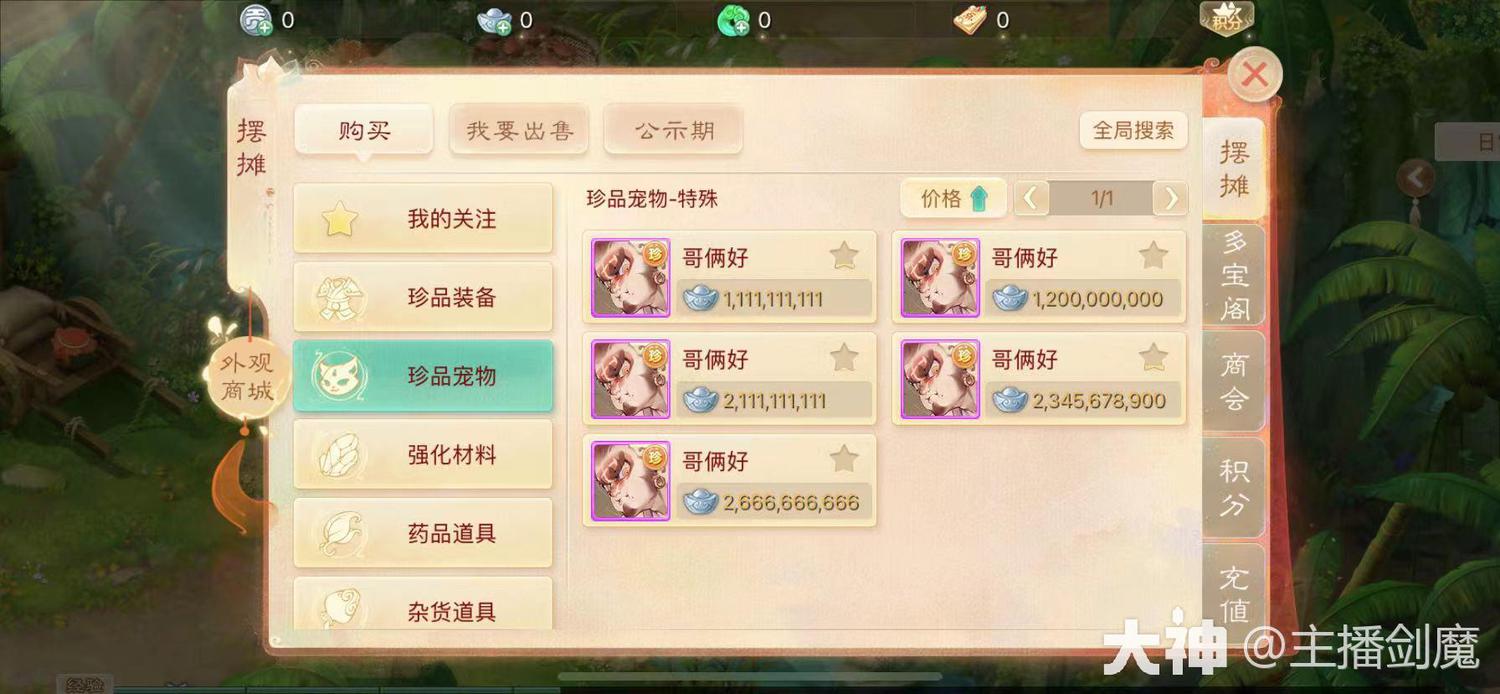Click the gold ticket currency icon
This screenshot has height=694, width=1500.
tap(970, 20)
